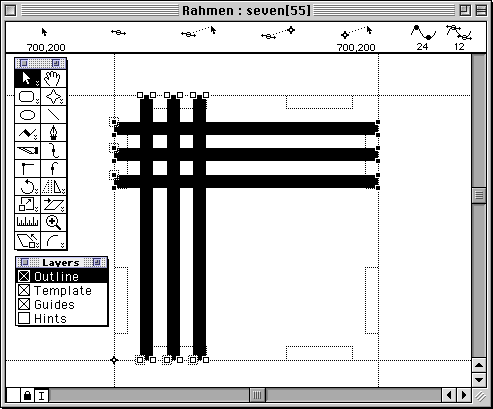This screenshot has height=409, width=493.
Task: Toggle the Outline layer checkbox
Action: point(24,276)
